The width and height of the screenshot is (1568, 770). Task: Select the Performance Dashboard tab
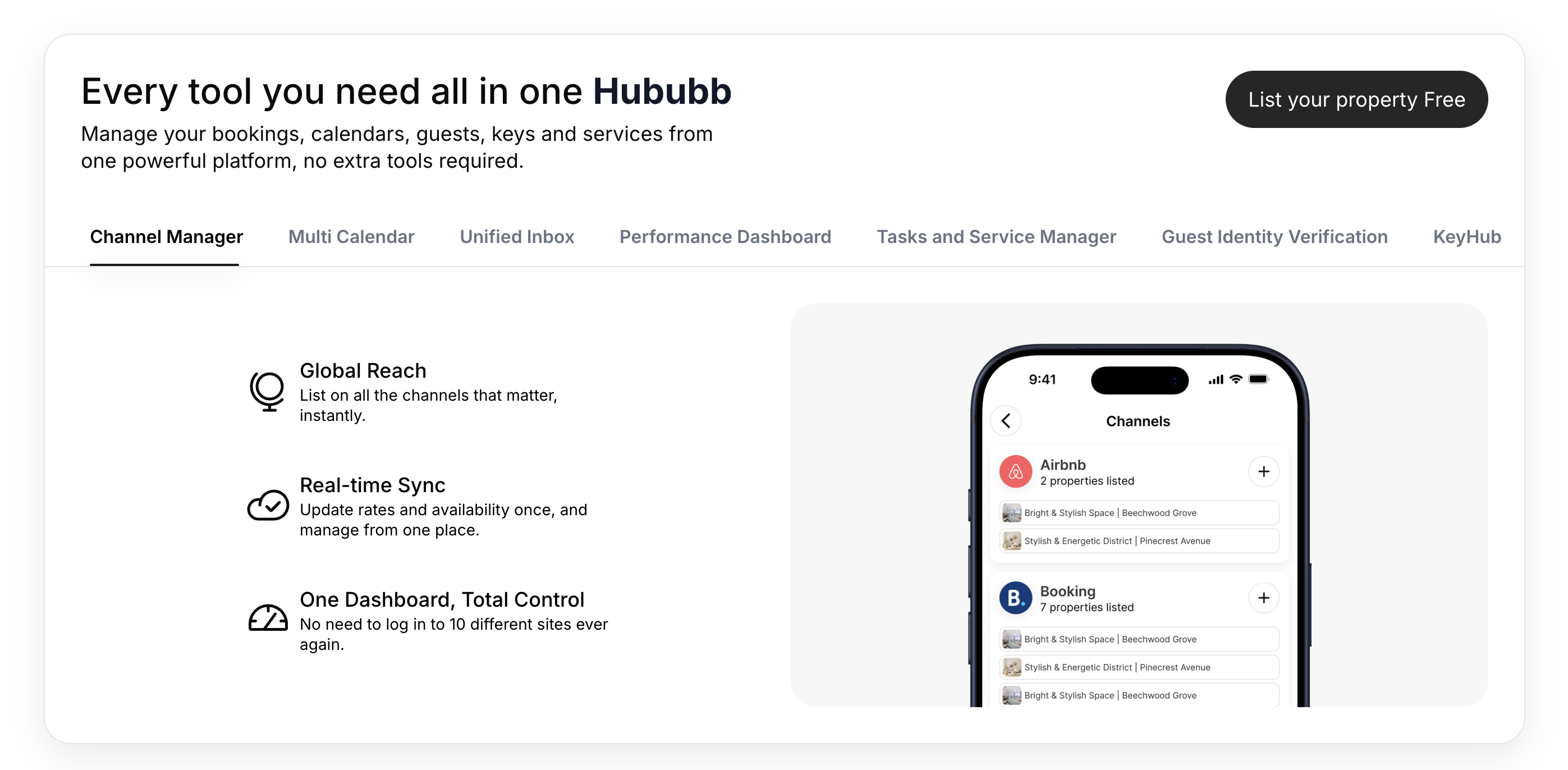pos(725,237)
